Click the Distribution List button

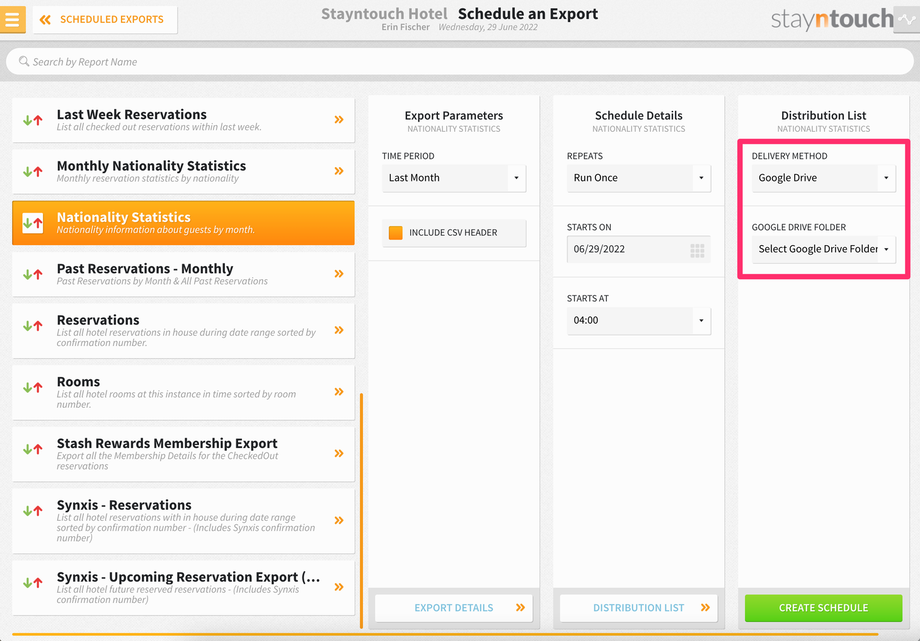click(638, 608)
